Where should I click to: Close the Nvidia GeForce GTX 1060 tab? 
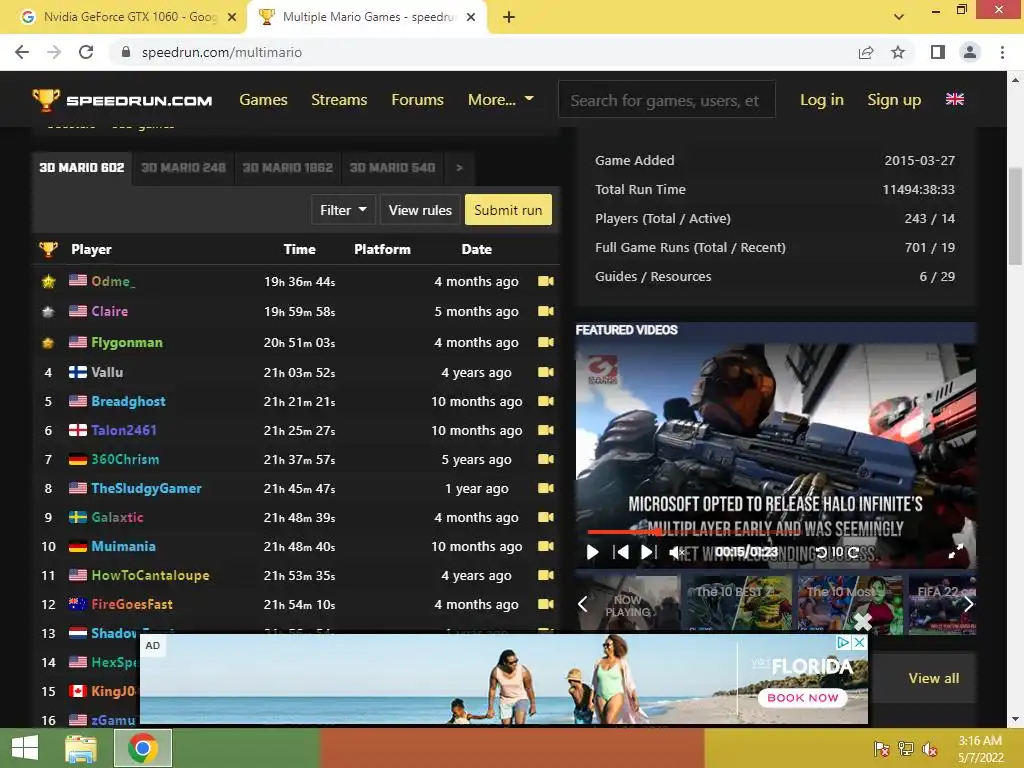tap(232, 17)
